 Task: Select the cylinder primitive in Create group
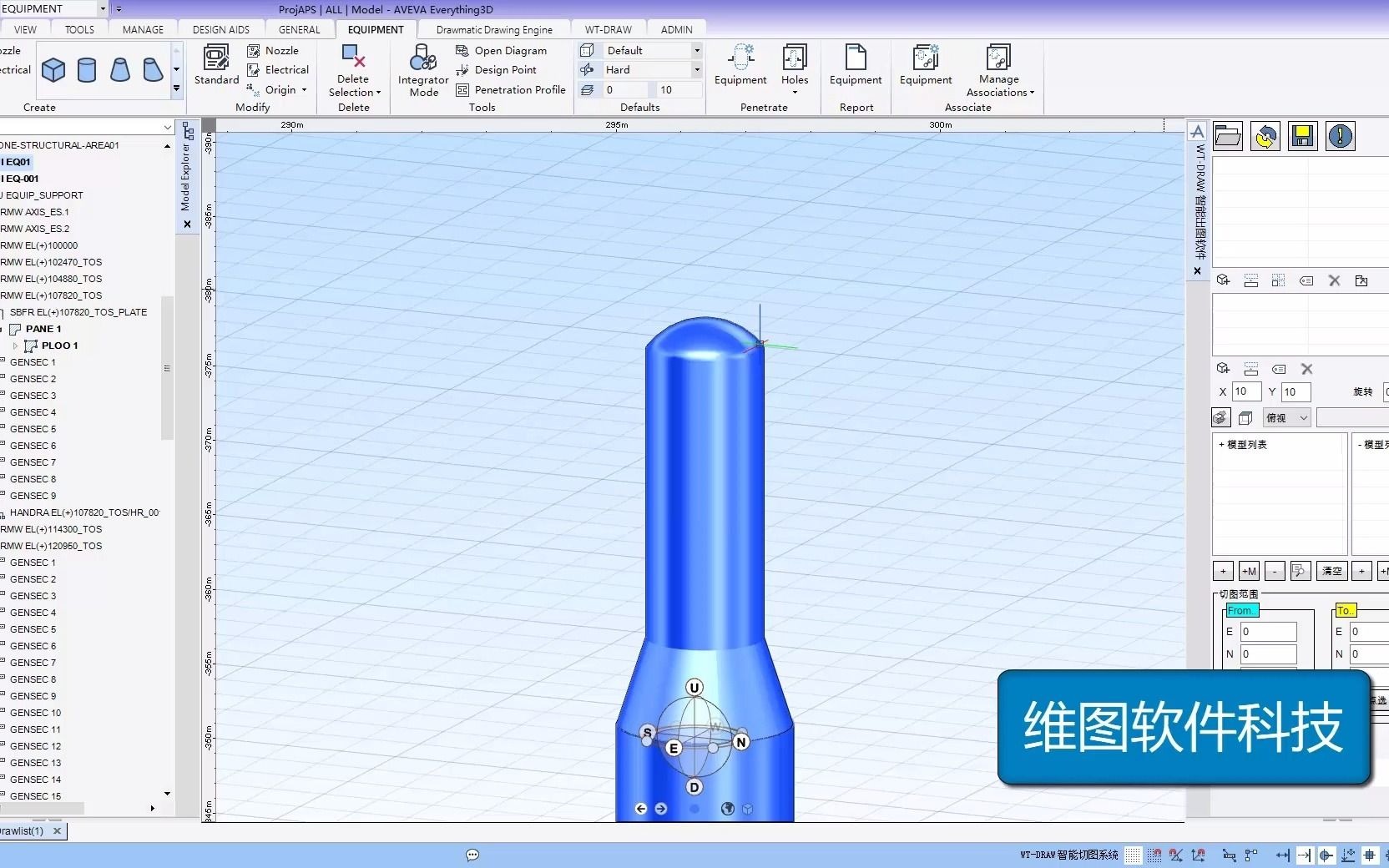(87, 70)
